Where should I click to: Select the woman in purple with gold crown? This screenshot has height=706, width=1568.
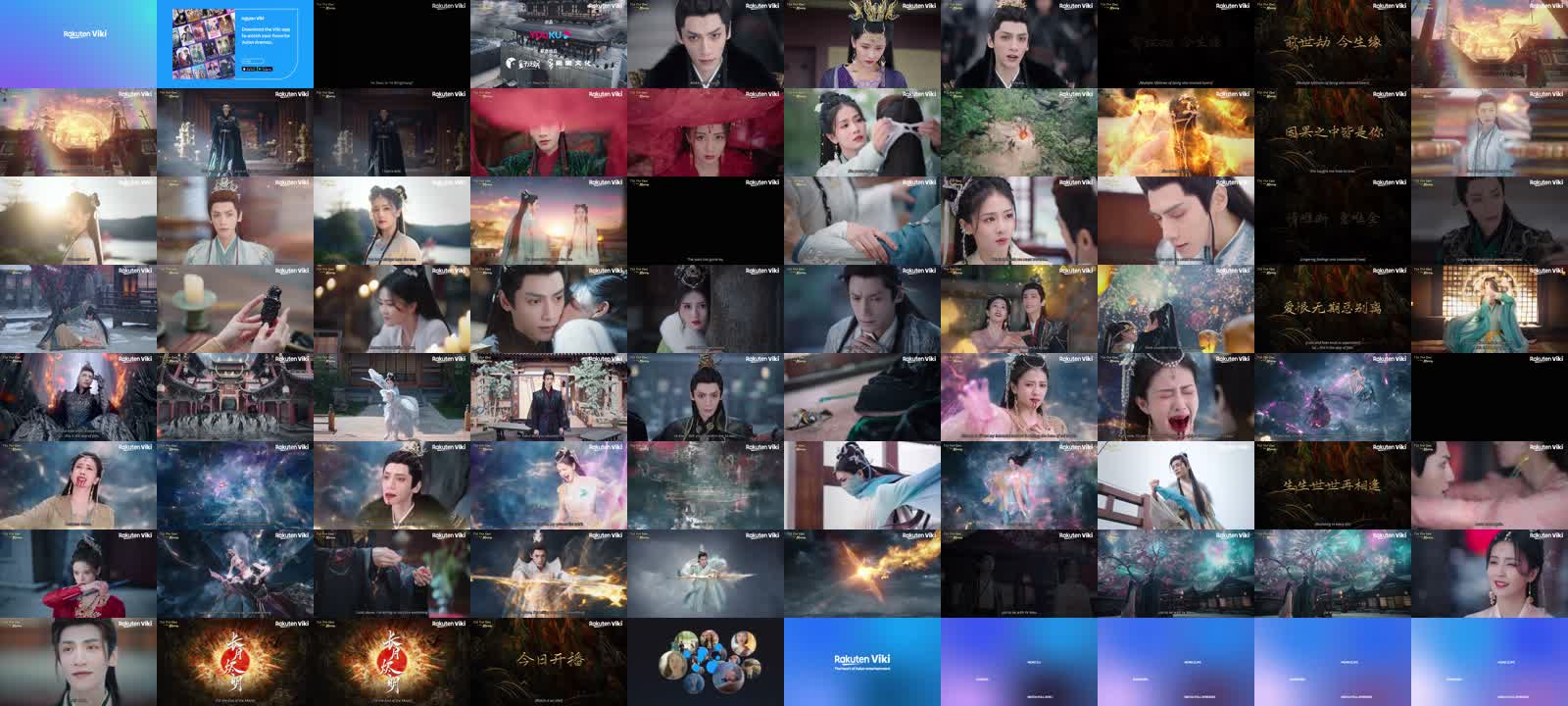(862, 44)
